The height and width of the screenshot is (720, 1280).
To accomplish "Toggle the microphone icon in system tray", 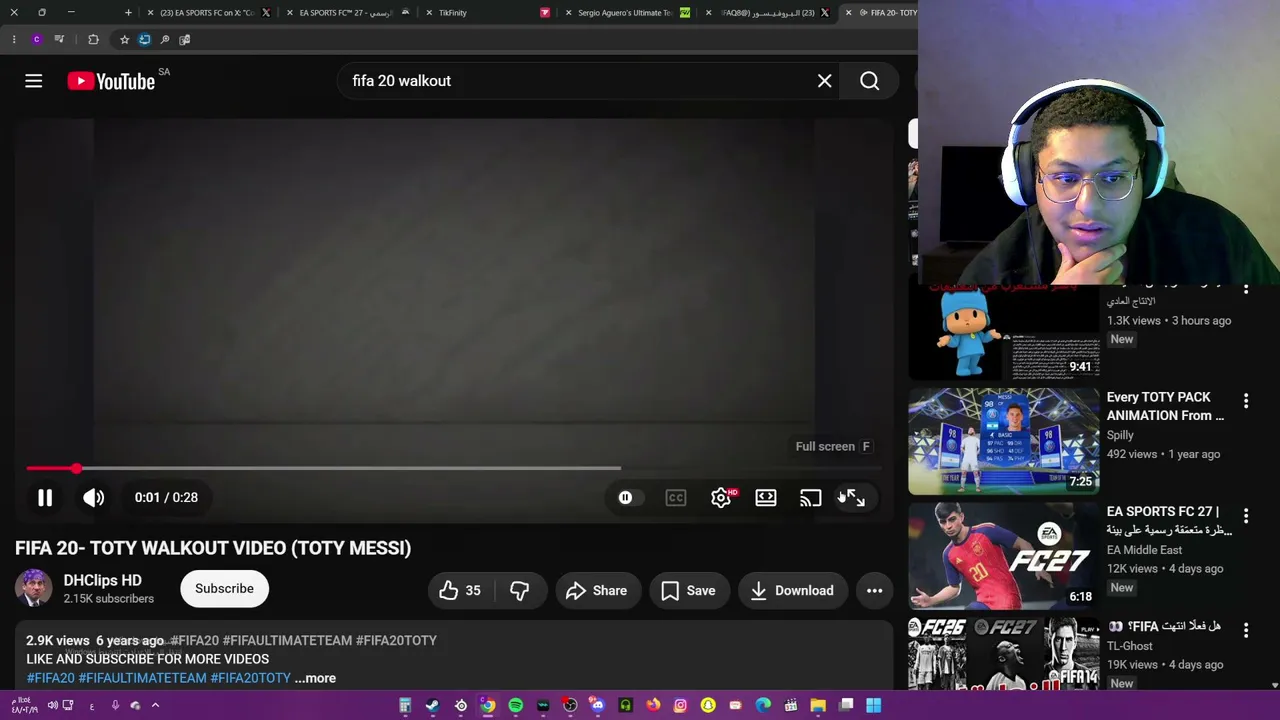I will point(115,705).
